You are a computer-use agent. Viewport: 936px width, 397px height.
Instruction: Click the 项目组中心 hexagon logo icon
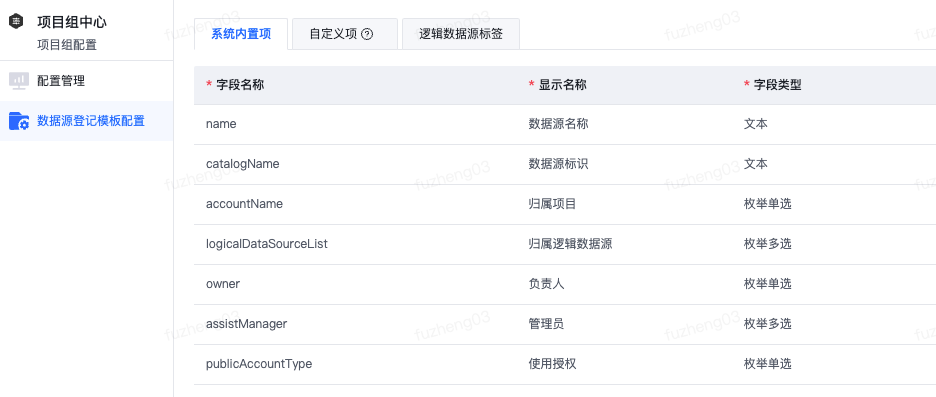17,22
